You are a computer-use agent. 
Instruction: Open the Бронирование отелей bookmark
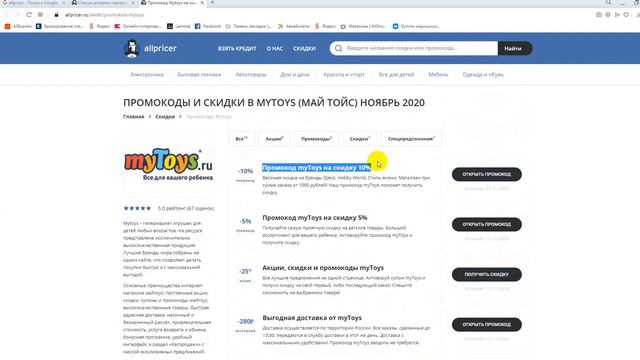coord(60,26)
